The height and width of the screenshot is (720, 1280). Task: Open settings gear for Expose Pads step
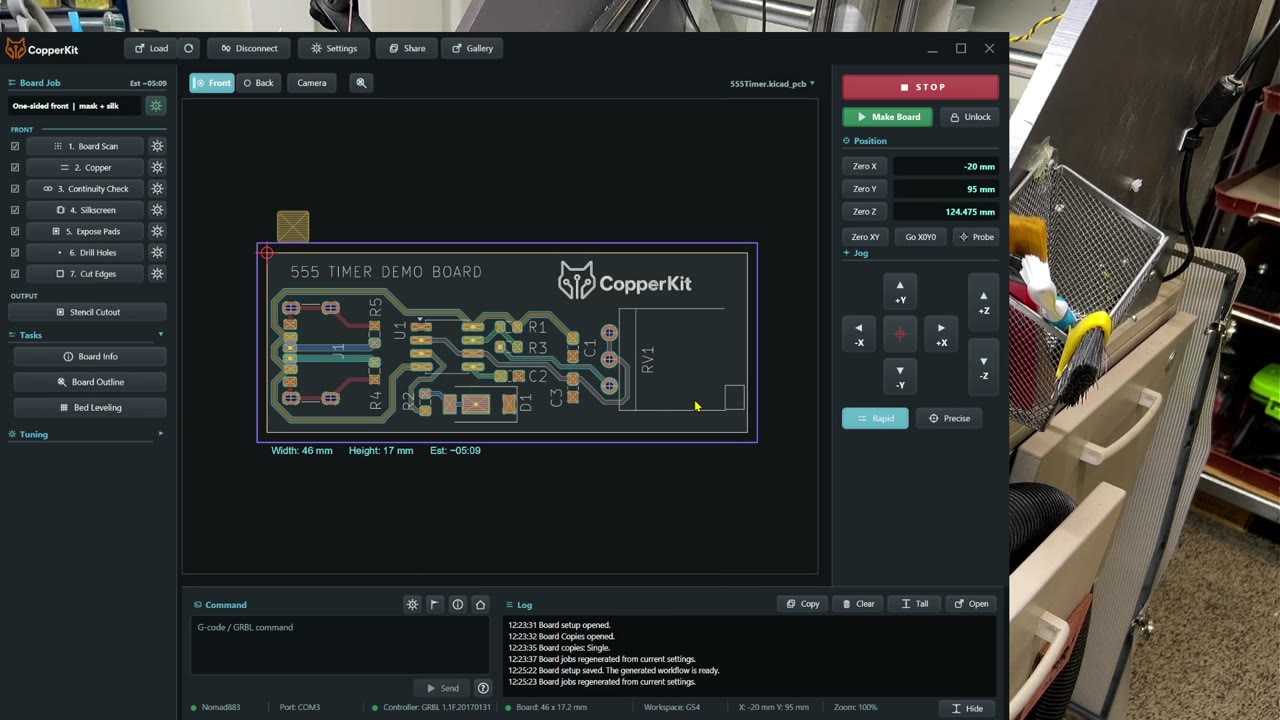pyautogui.click(x=157, y=231)
